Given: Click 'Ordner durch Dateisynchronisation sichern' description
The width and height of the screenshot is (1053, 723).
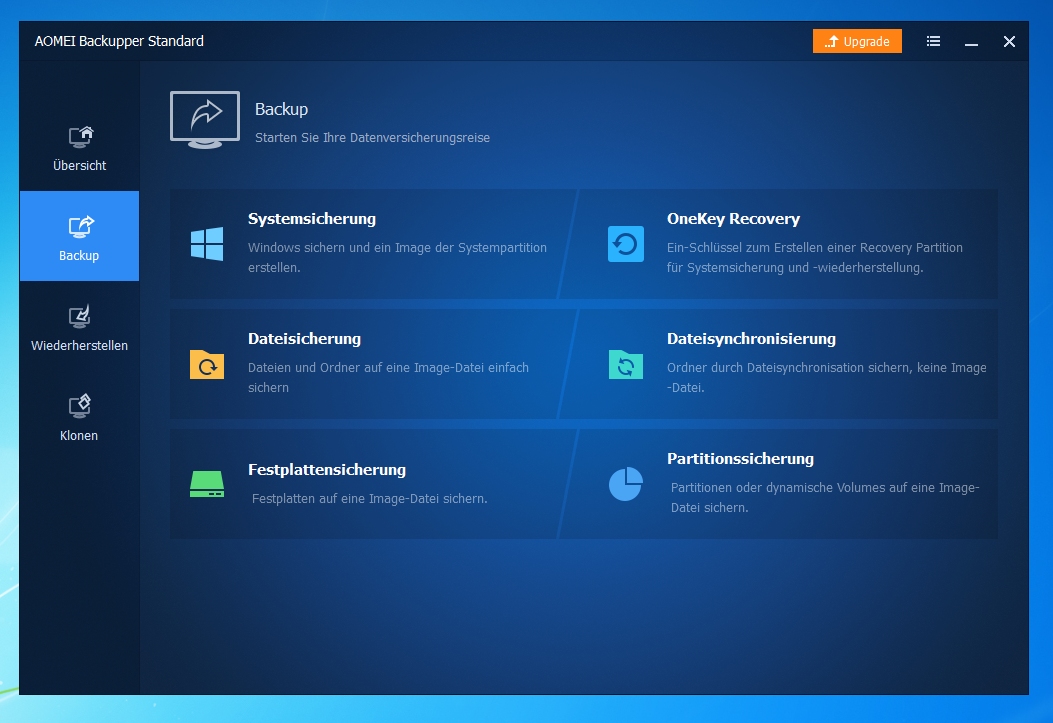Looking at the screenshot, I should pyautogui.click(x=827, y=377).
